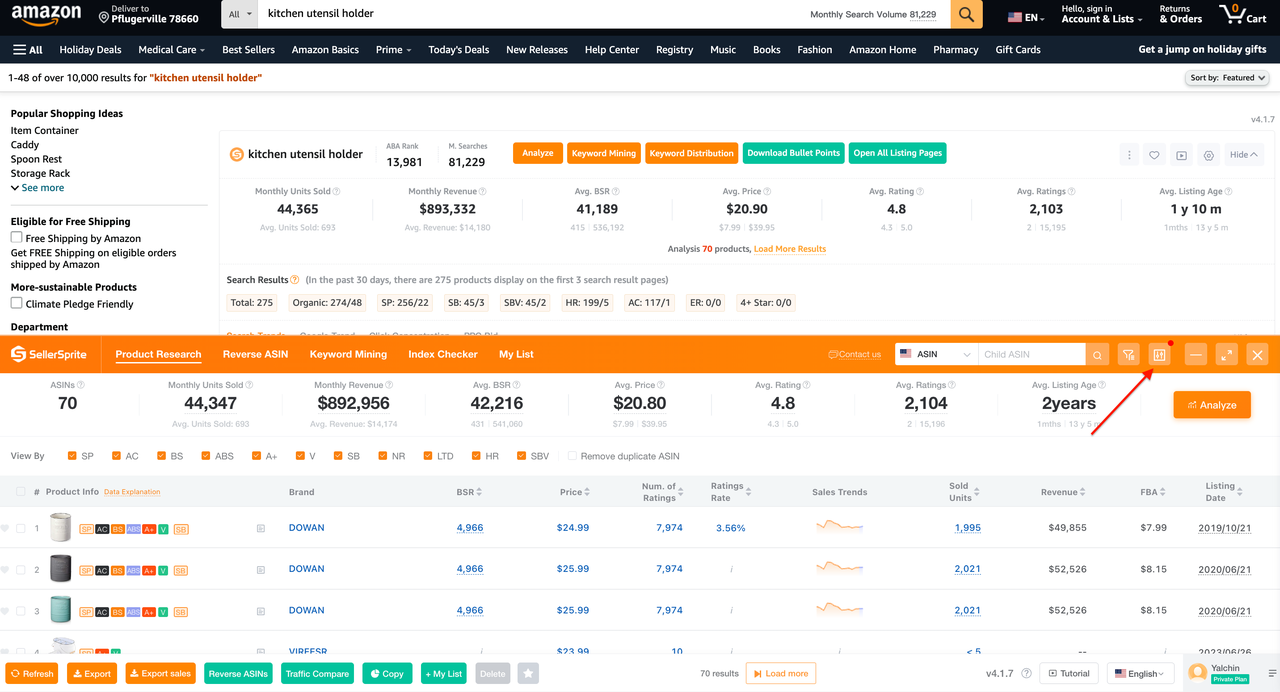The width and height of the screenshot is (1280, 692).
Task: Expand Account & Lists dropdown
Action: tap(1102, 15)
